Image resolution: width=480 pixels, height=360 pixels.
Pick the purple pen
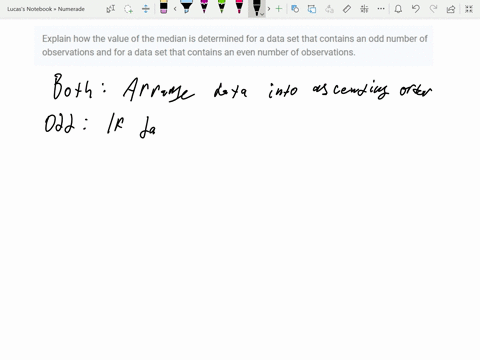[204, 7]
